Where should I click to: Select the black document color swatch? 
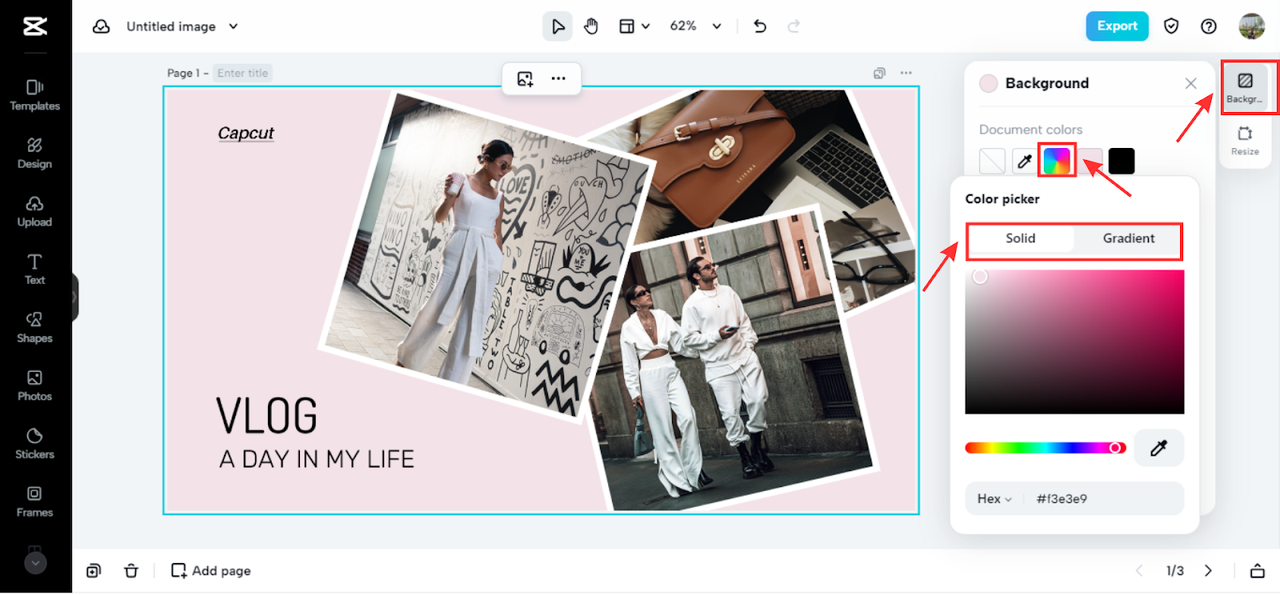point(1122,161)
